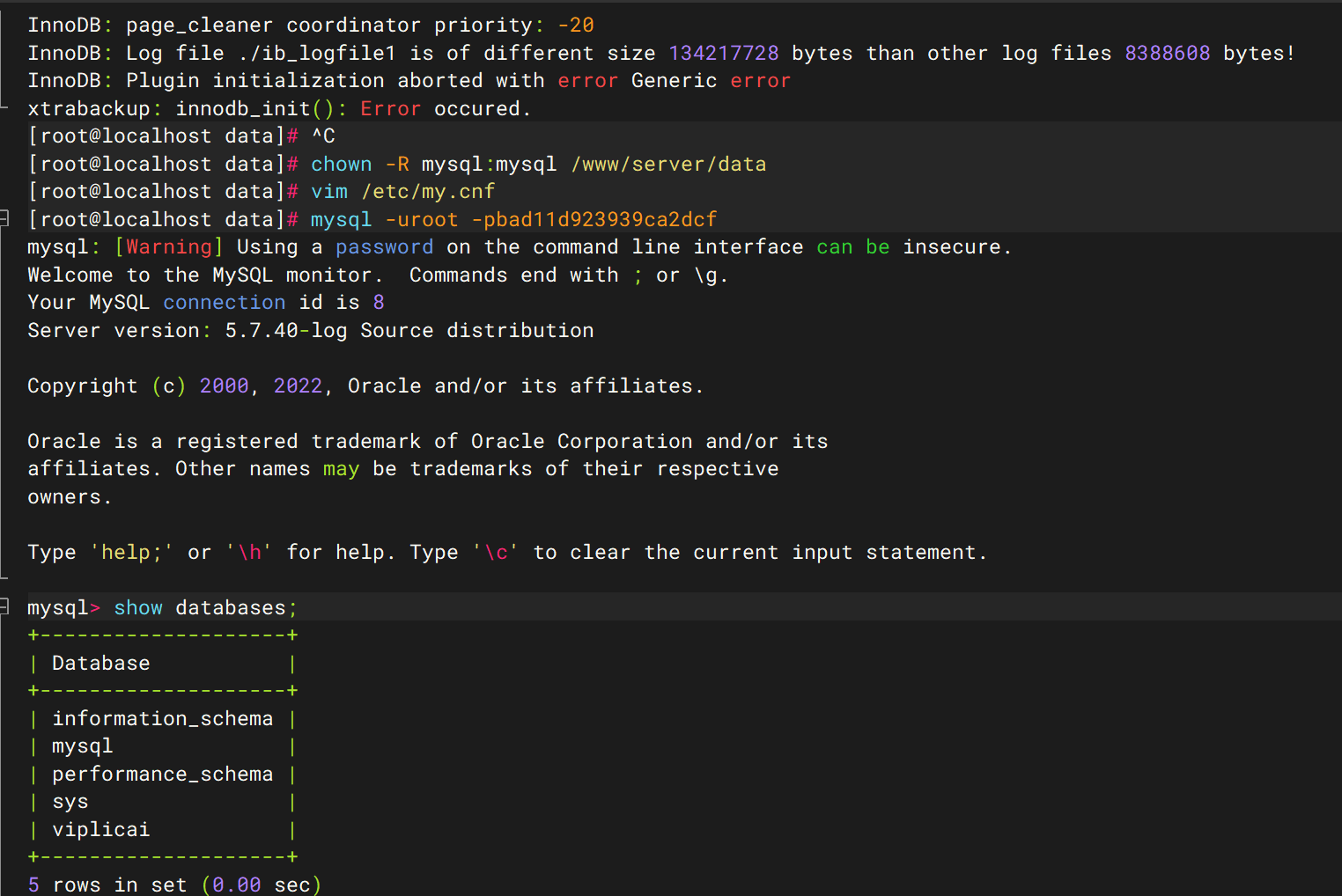This screenshot has width=1342, height=896.
Task: Click the red 'Error' word before 'occured'
Action: click(x=391, y=109)
